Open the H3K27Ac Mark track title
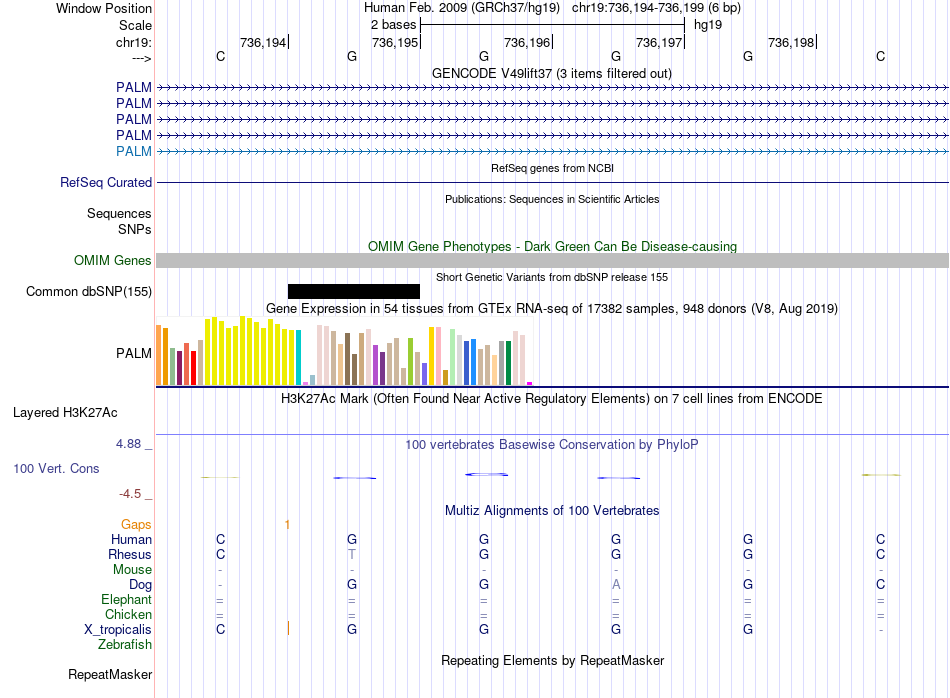Viewport: 950px width, 698px height. tap(552, 399)
